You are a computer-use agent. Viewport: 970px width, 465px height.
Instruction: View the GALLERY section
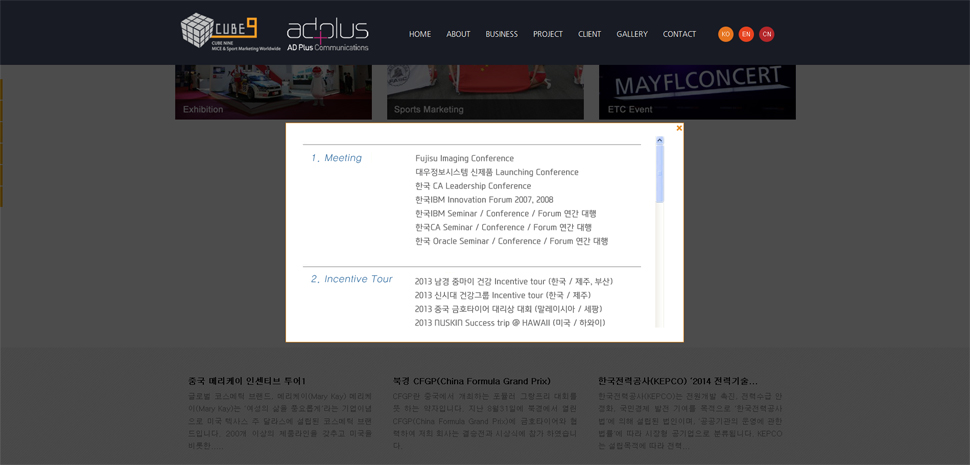pyautogui.click(x=632, y=34)
